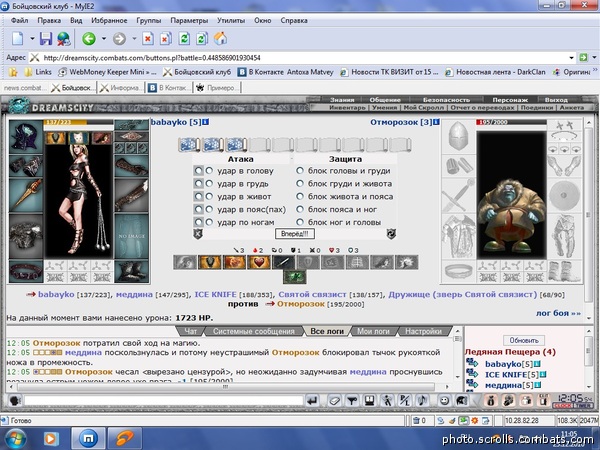
Task: Click the smiley face icon in chat toolbar
Action: click(x=444, y=401)
